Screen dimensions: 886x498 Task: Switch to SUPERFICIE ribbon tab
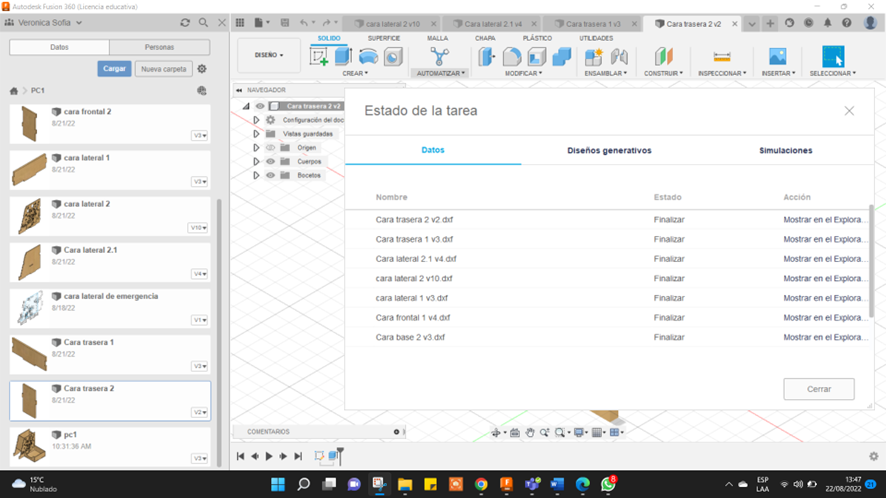coord(384,38)
